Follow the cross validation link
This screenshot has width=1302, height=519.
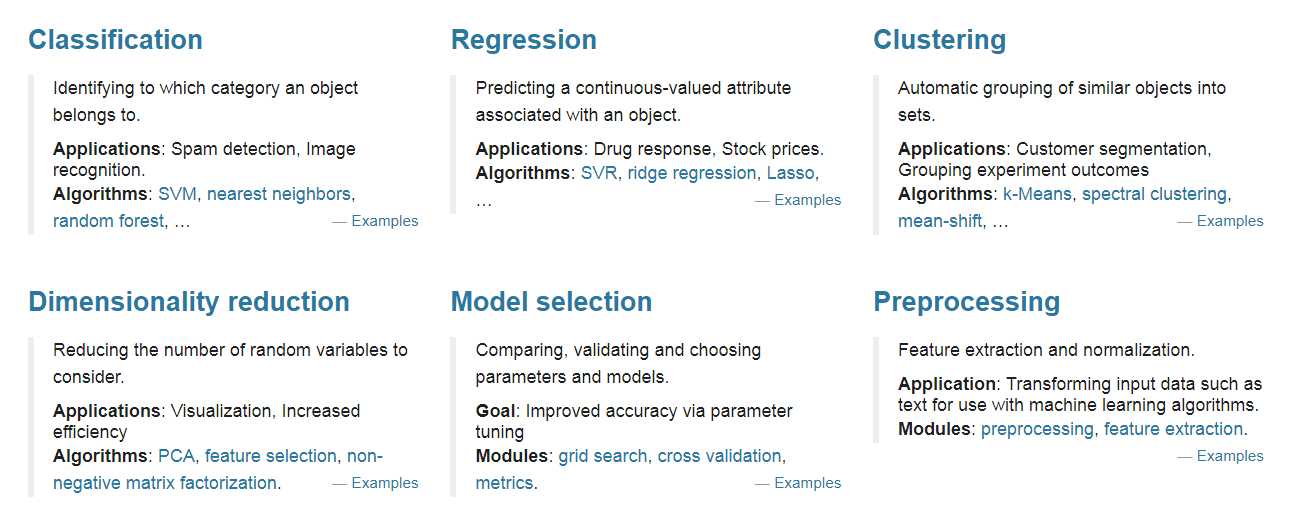[x=720, y=456]
